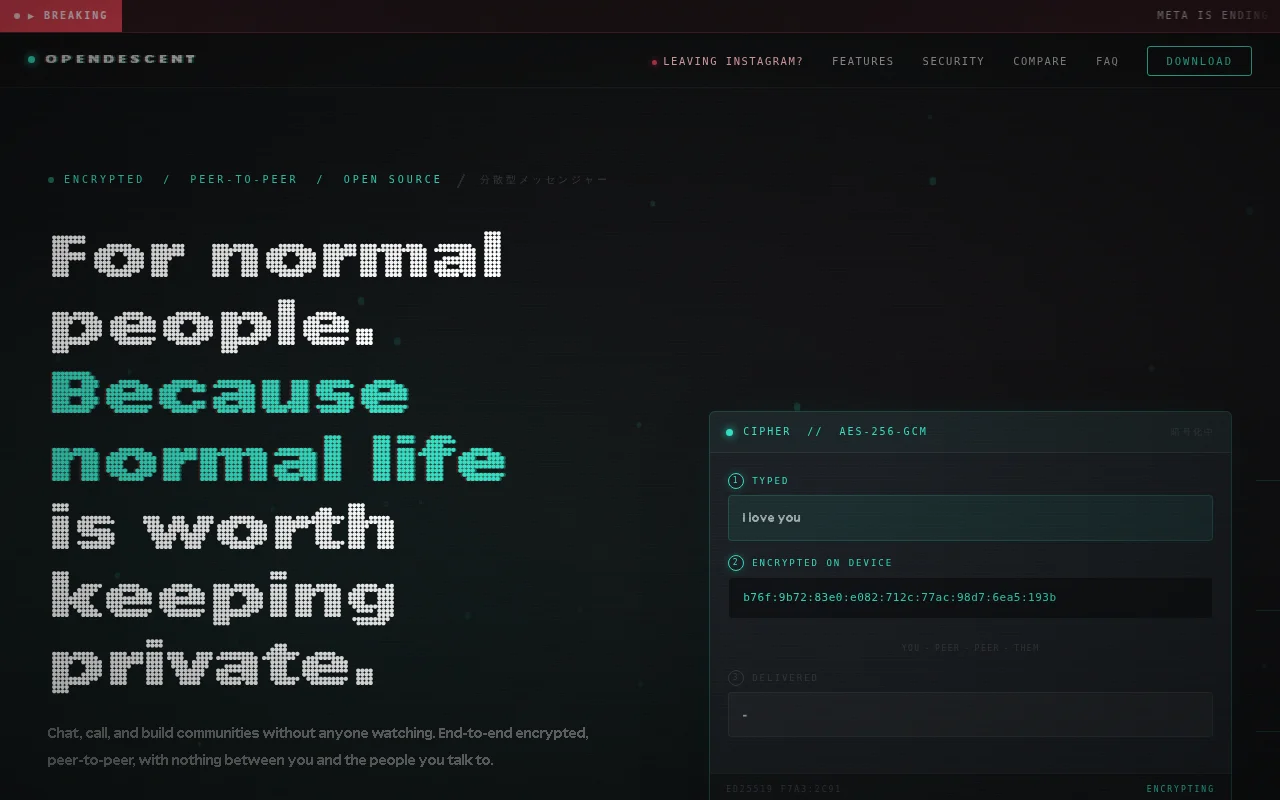The image size is (1280, 800).
Task: Click the step 1 Typed circle icon
Action: pos(736,481)
